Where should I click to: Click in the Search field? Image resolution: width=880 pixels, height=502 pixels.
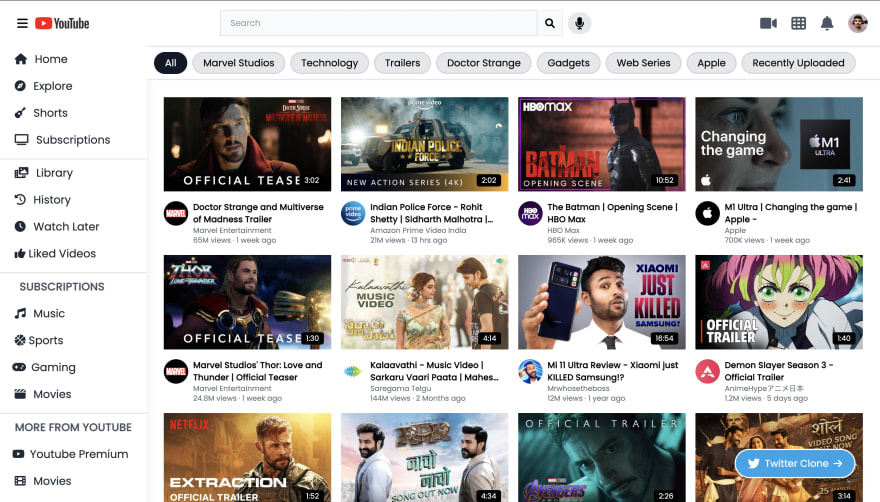379,23
